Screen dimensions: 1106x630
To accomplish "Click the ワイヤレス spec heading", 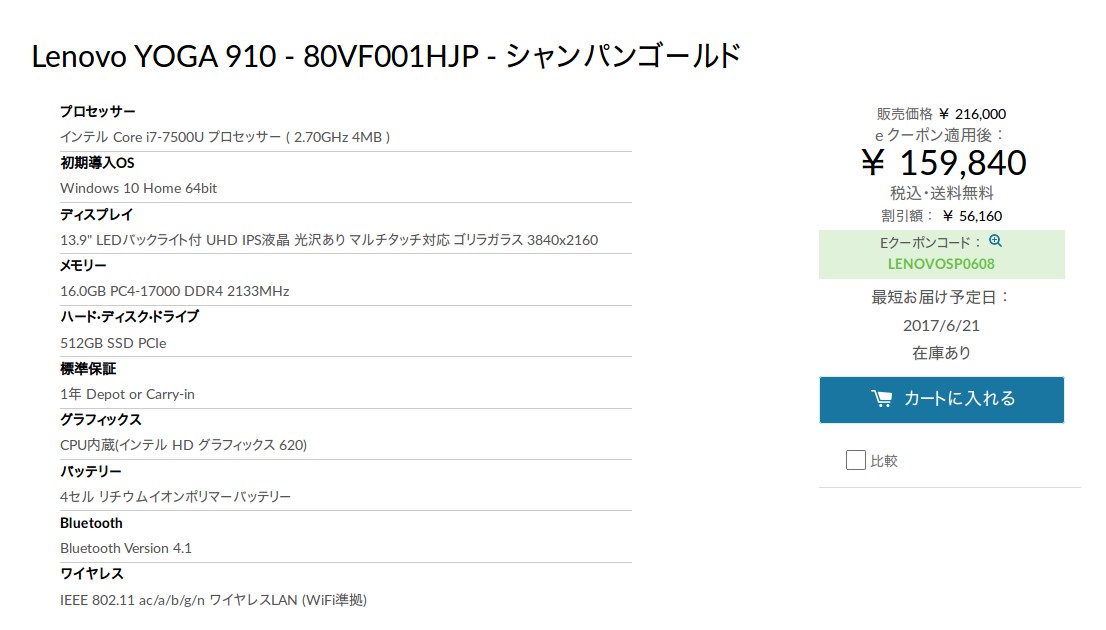I will [92, 574].
